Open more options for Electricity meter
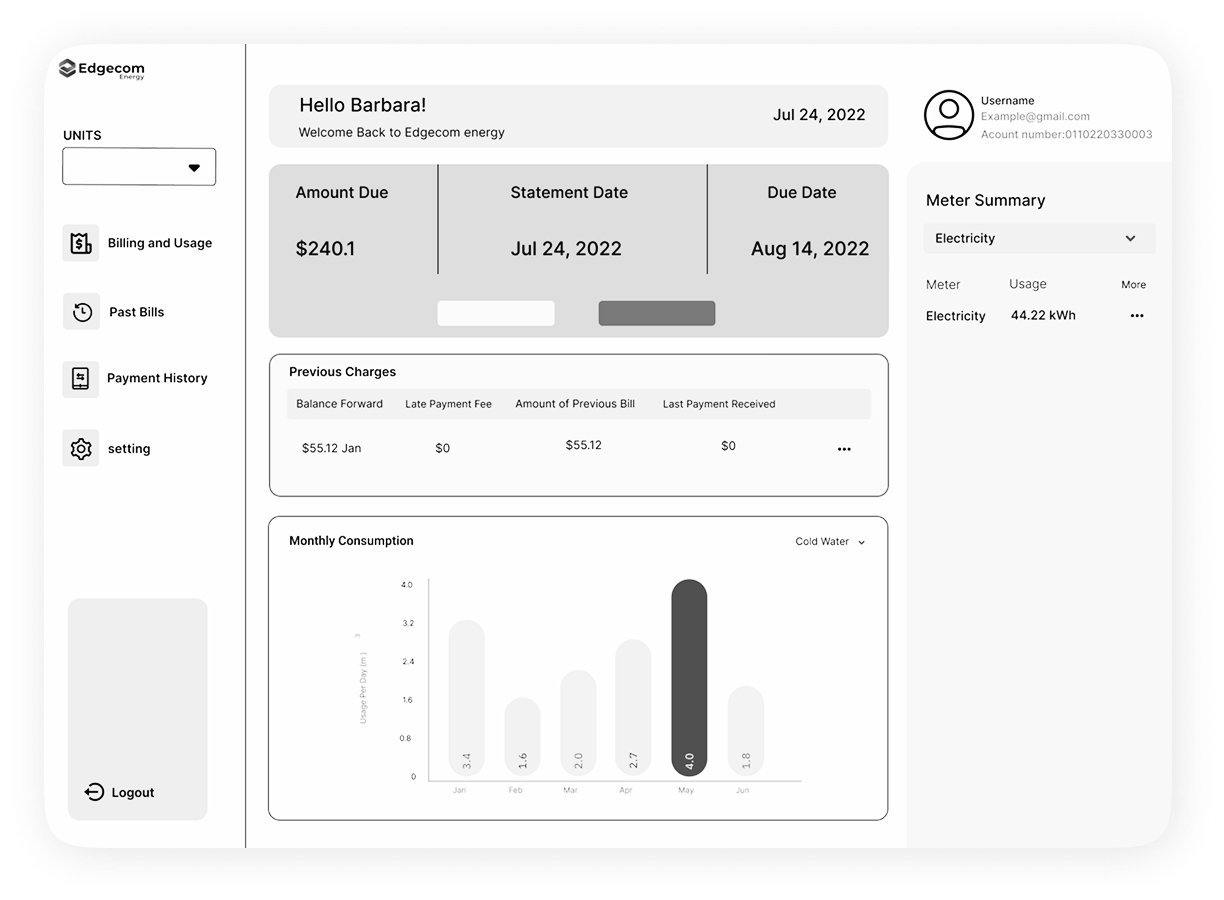This screenshot has width=1224, height=900. pyautogui.click(x=1136, y=316)
